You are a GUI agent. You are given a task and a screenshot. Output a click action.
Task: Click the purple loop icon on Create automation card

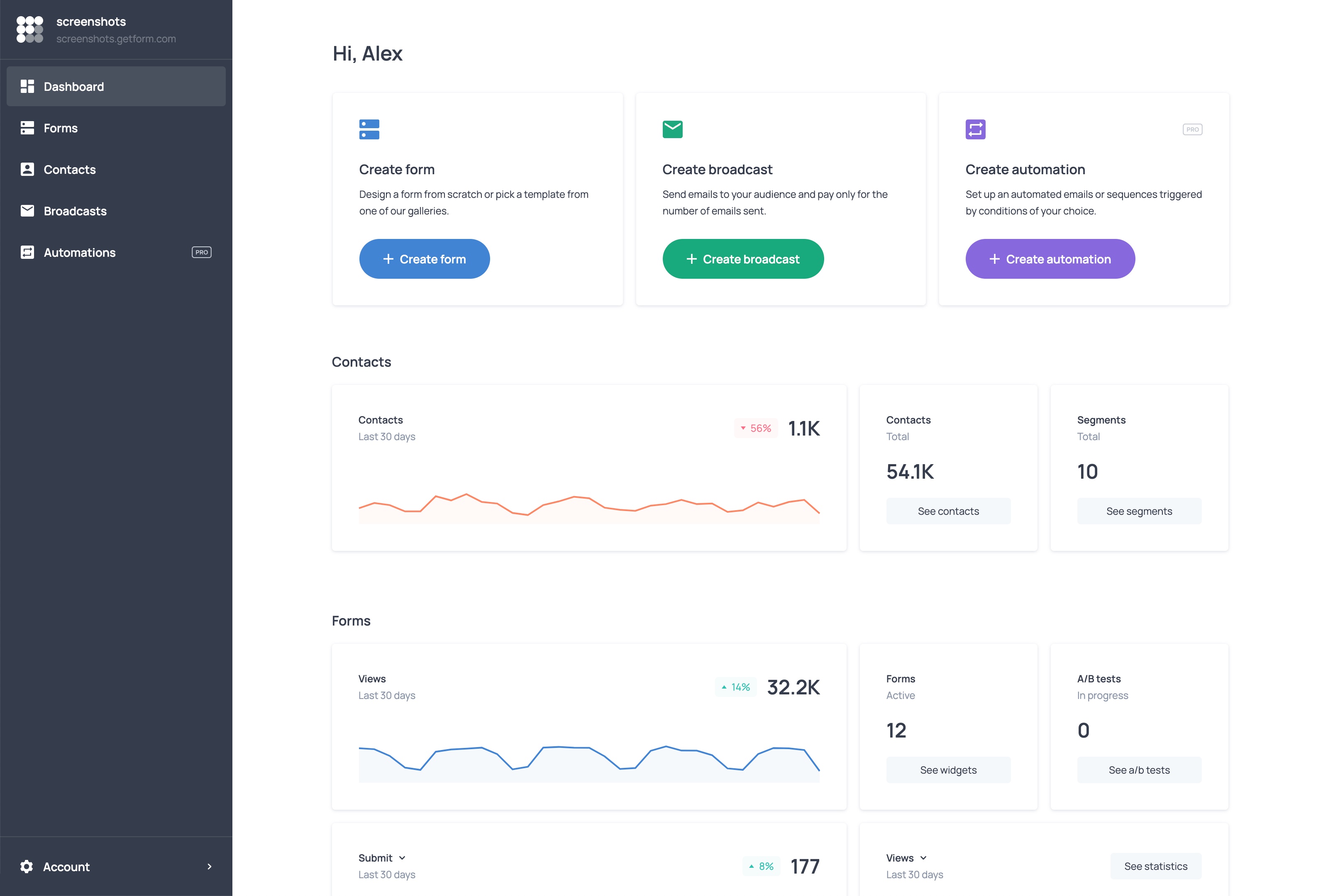[x=975, y=129]
